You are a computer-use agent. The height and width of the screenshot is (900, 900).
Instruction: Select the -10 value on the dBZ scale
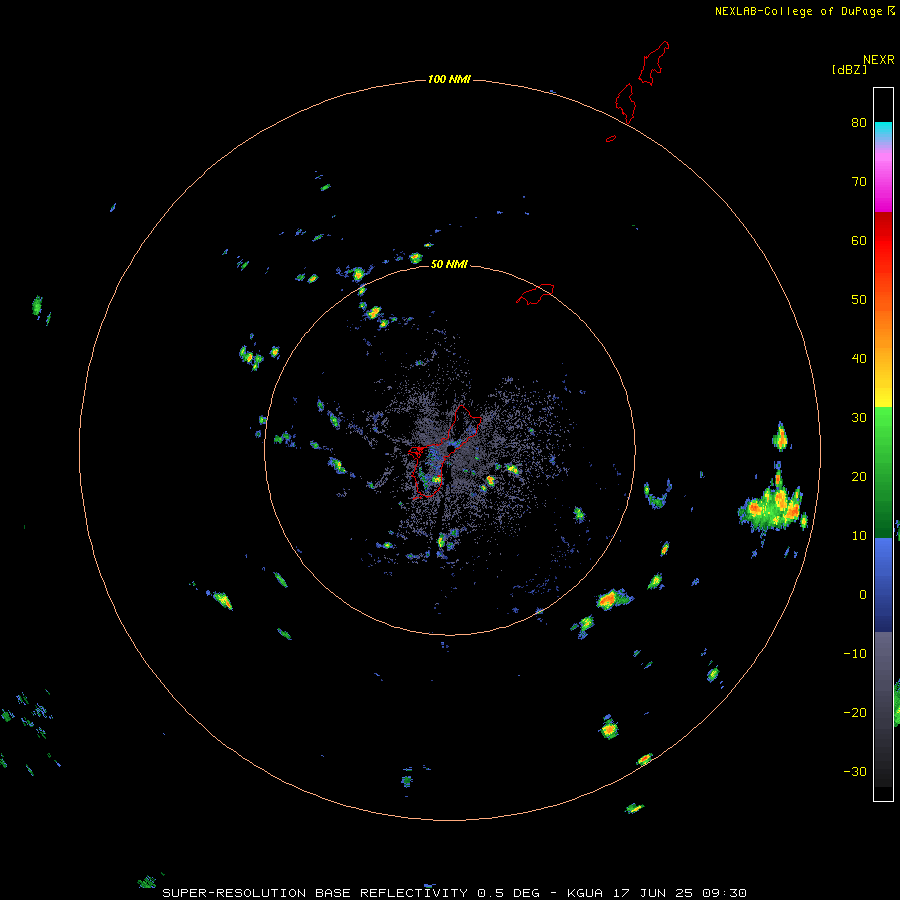855,654
